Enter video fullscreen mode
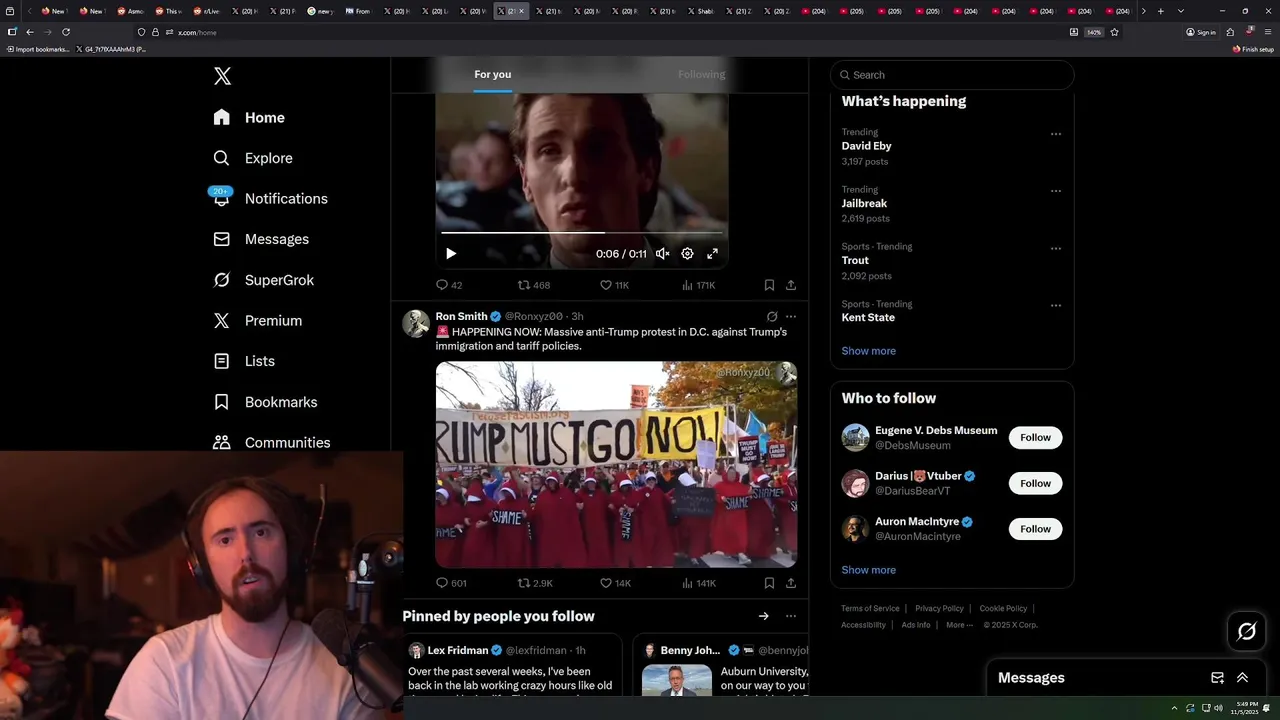This screenshot has height=720, width=1280. tap(712, 254)
